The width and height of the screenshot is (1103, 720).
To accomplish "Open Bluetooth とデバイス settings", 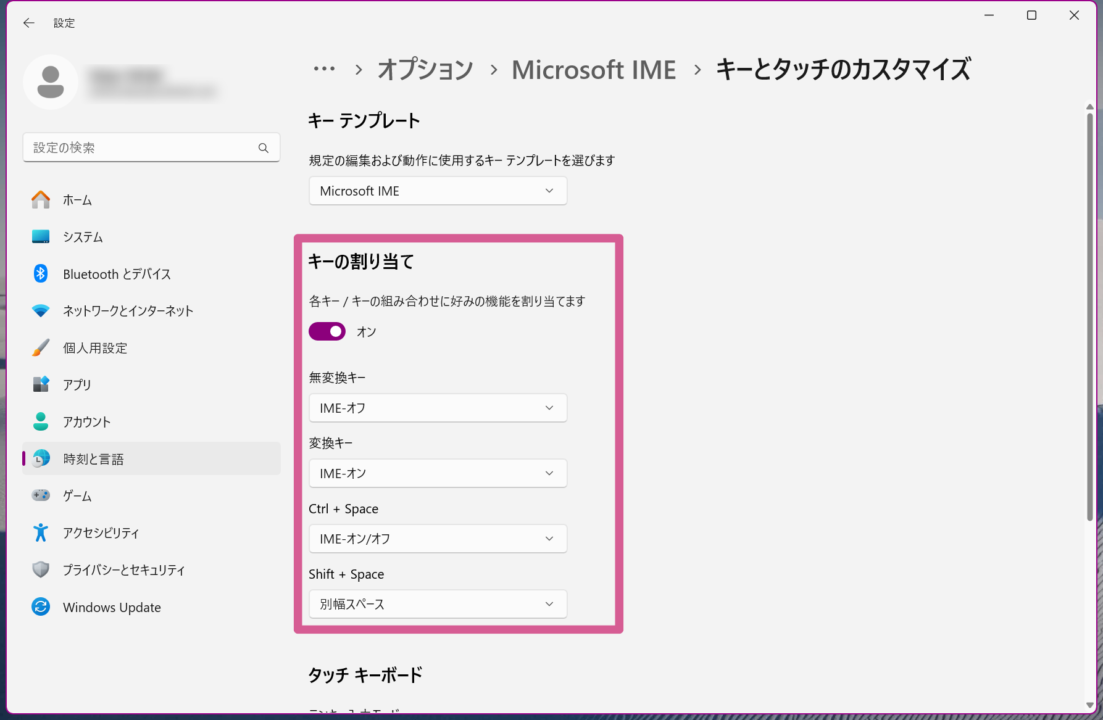I will 151,274.
